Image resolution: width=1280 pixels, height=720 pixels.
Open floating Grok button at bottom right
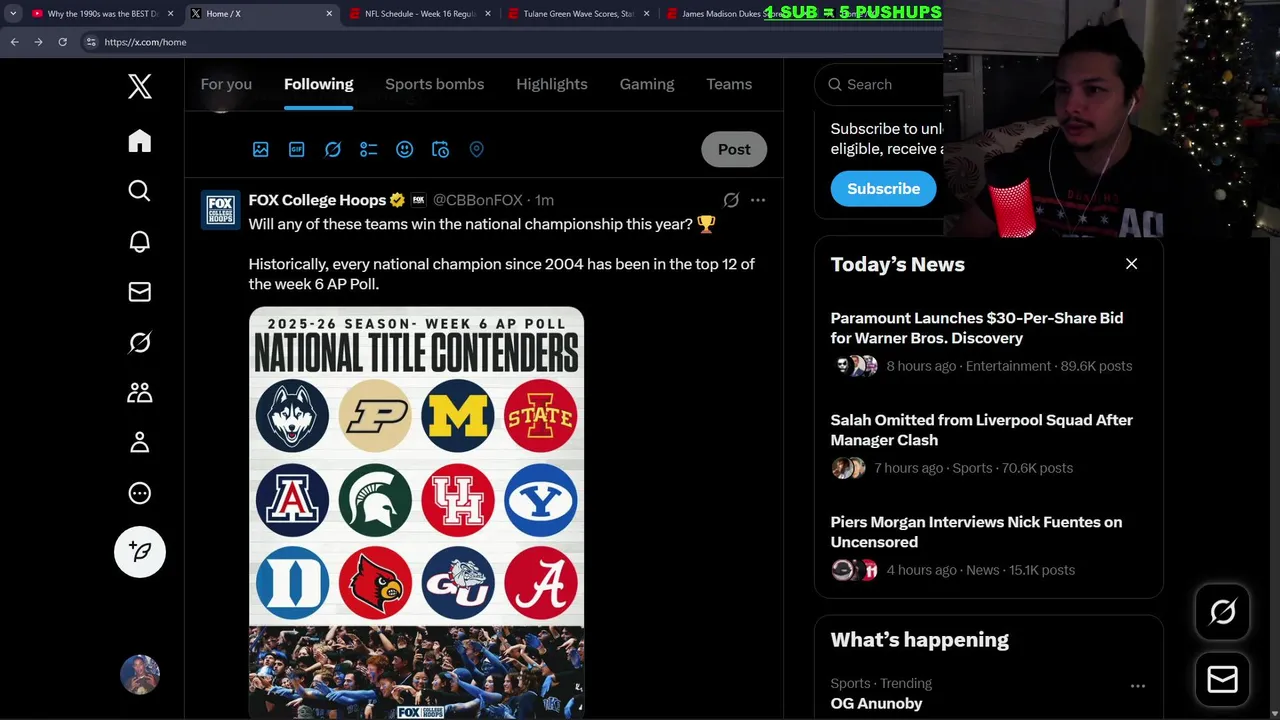tap(1222, 612)
